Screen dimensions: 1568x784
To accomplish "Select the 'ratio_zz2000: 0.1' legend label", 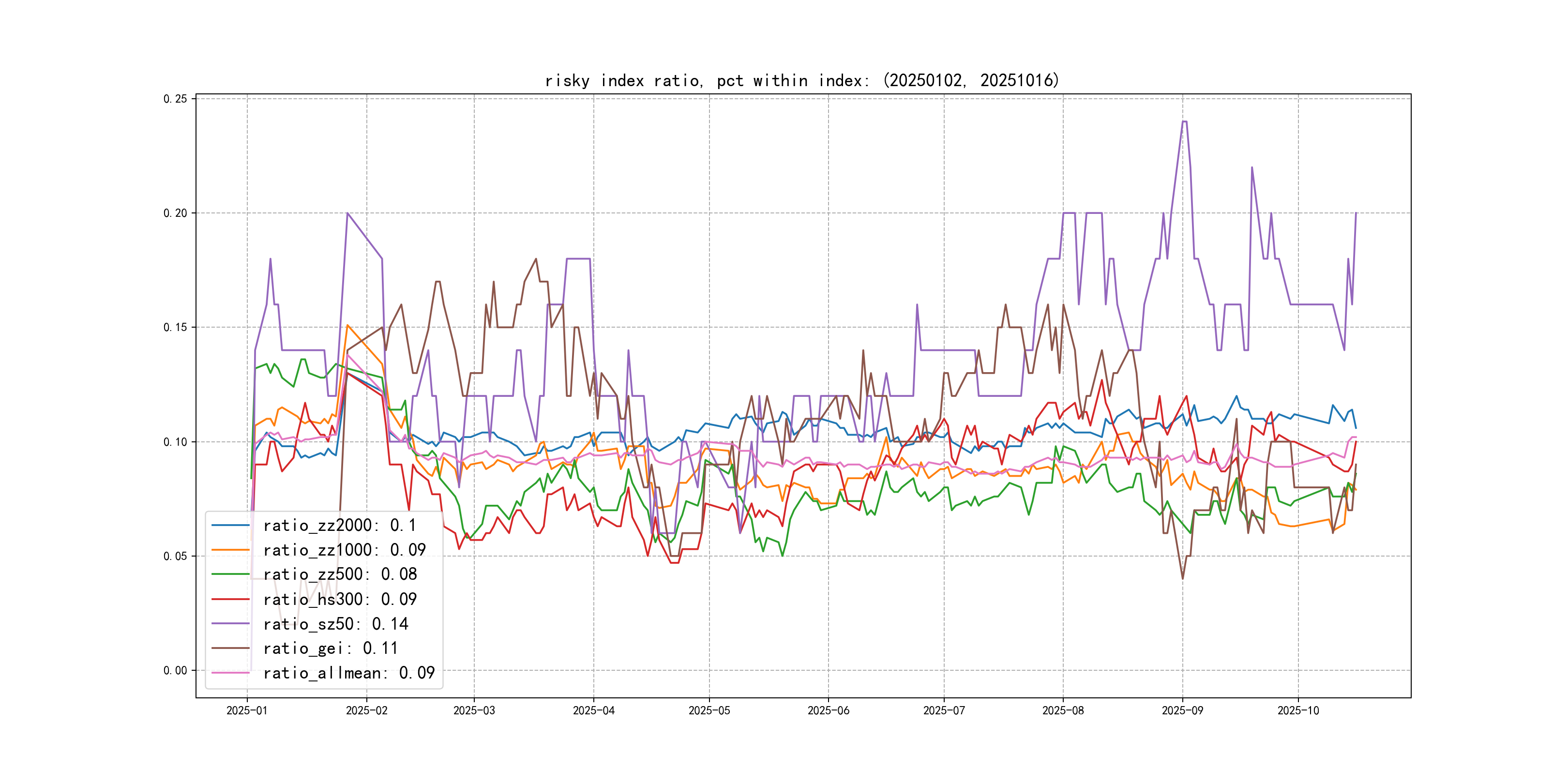I will click(x=340, y=525).
